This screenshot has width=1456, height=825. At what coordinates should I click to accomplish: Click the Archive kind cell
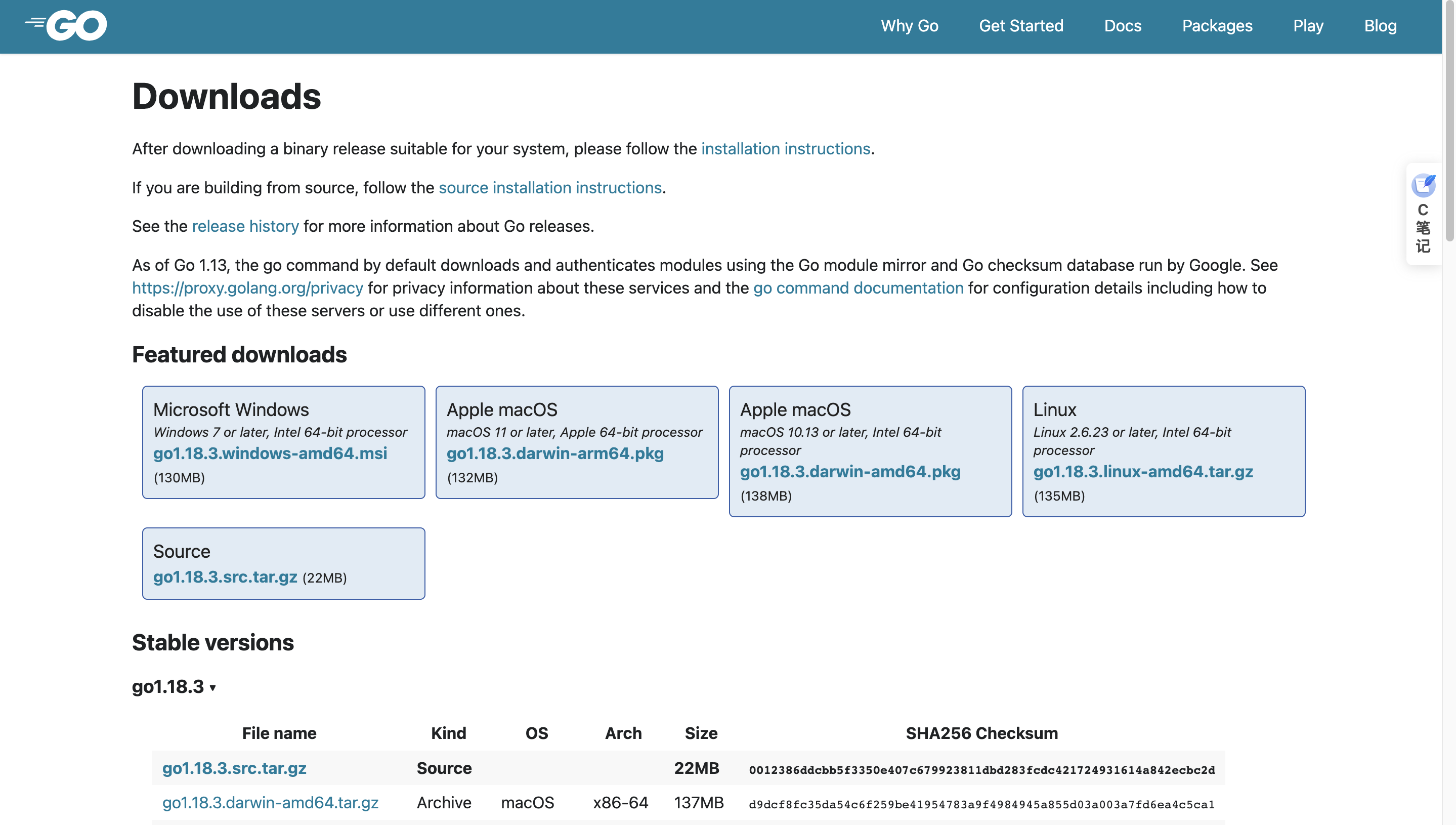[x=444, y=802]
